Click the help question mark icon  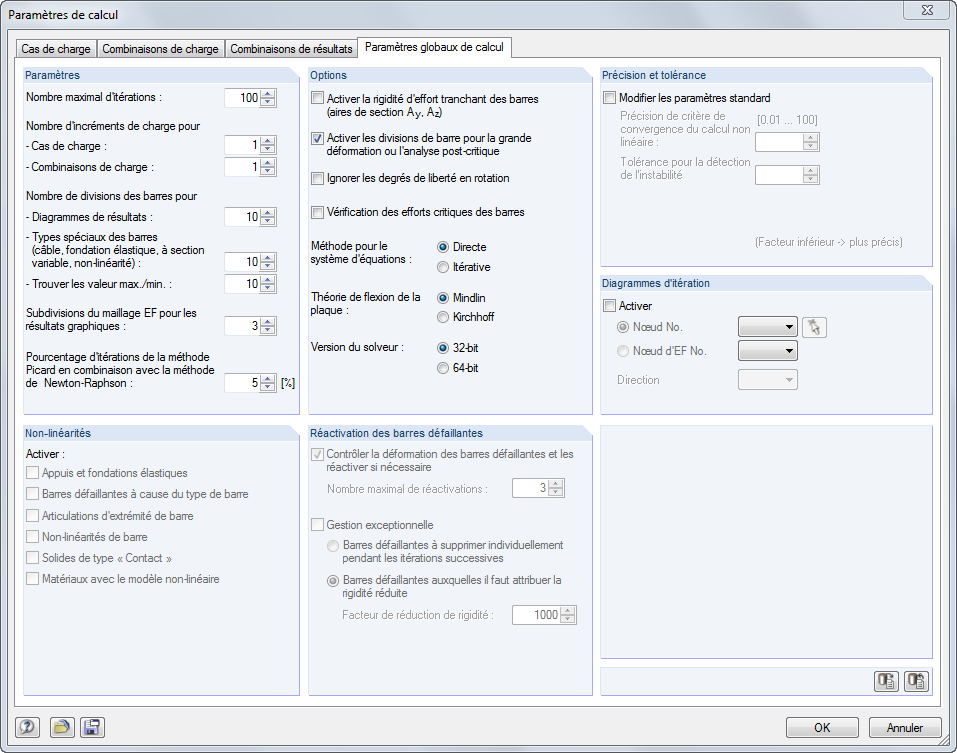tap(27, 727)
